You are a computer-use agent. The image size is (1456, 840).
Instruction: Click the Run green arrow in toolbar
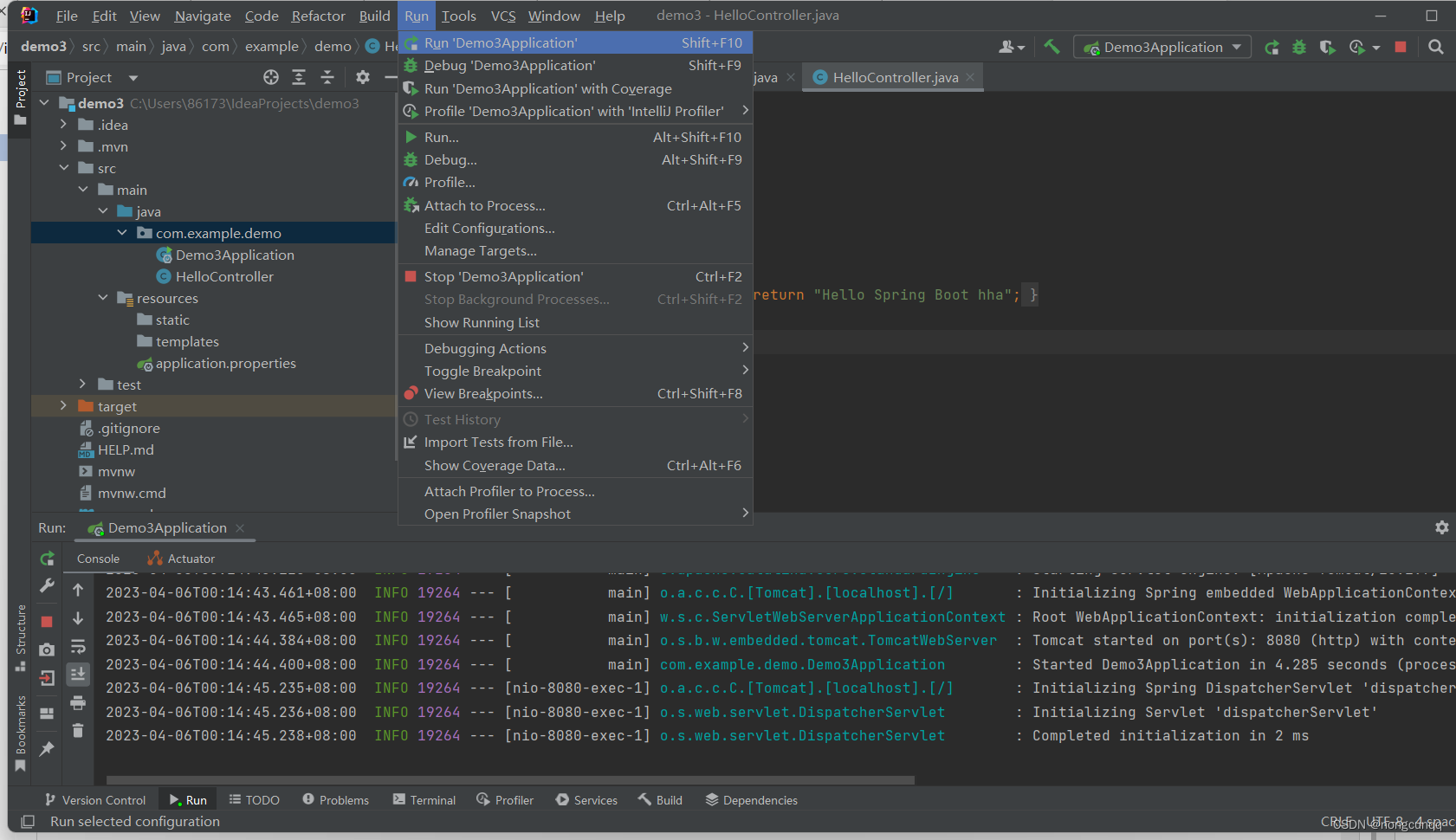coord(1272,48)
